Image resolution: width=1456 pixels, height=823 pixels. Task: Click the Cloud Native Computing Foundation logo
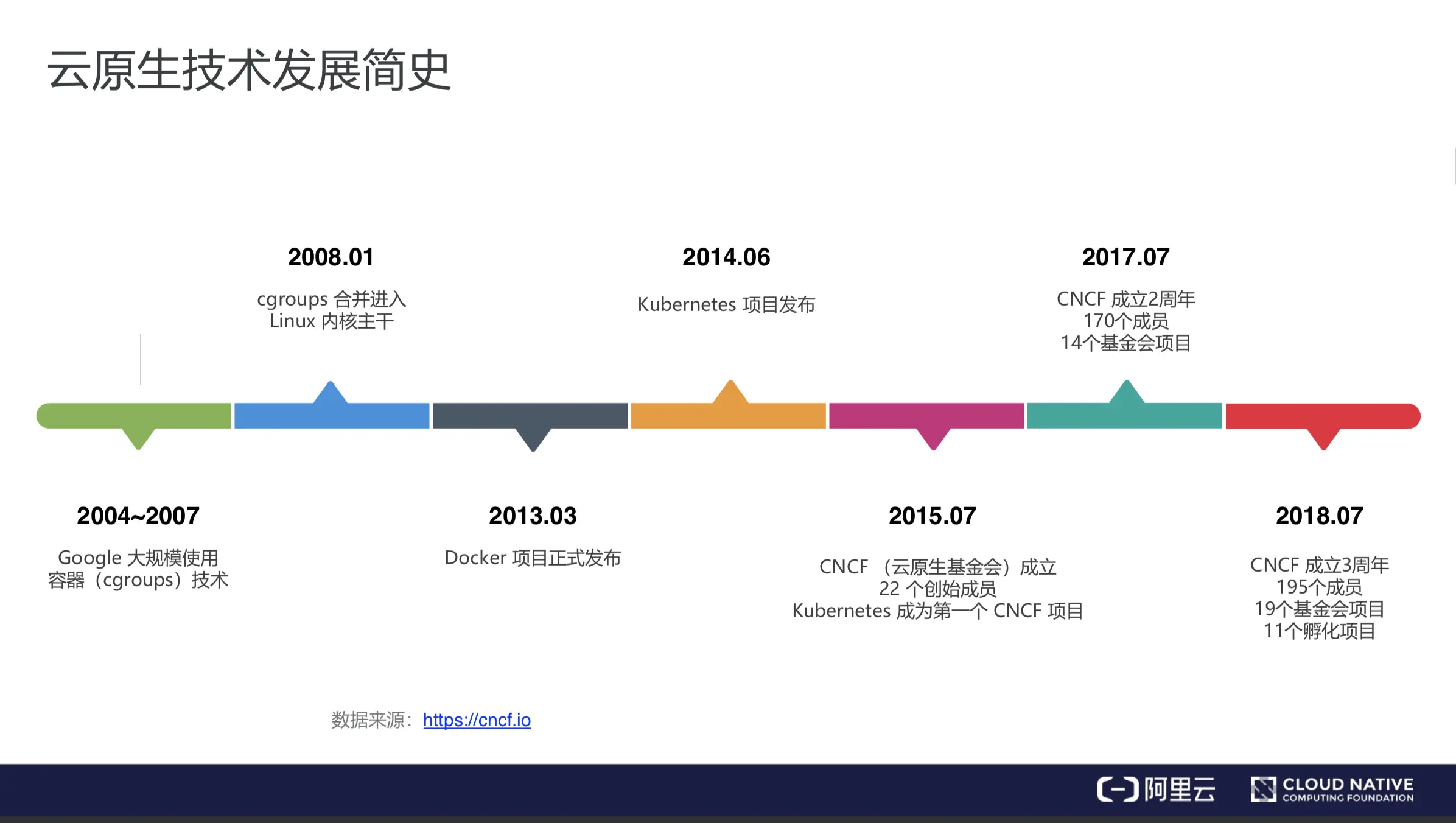coord(1332,790)
